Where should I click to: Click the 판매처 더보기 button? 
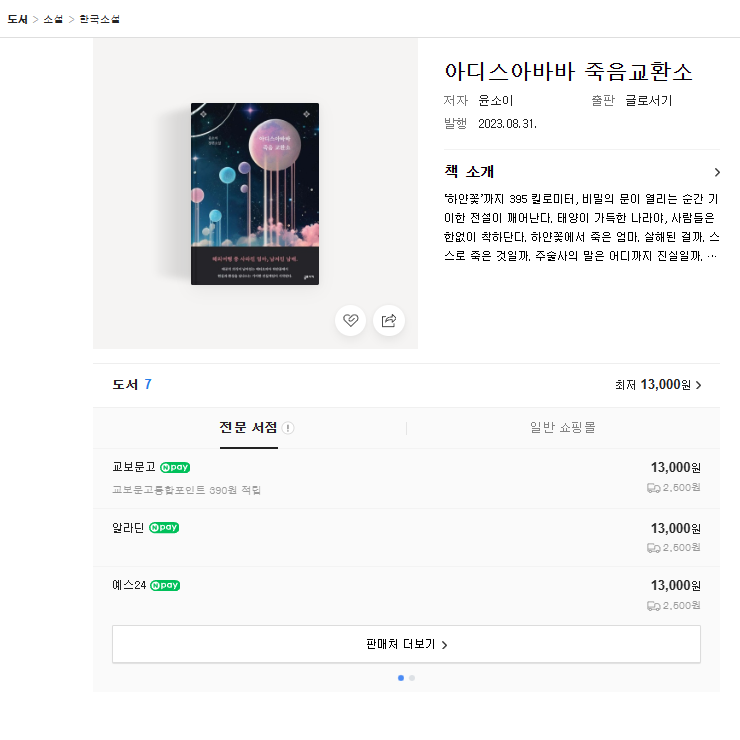tap(406, 644)
